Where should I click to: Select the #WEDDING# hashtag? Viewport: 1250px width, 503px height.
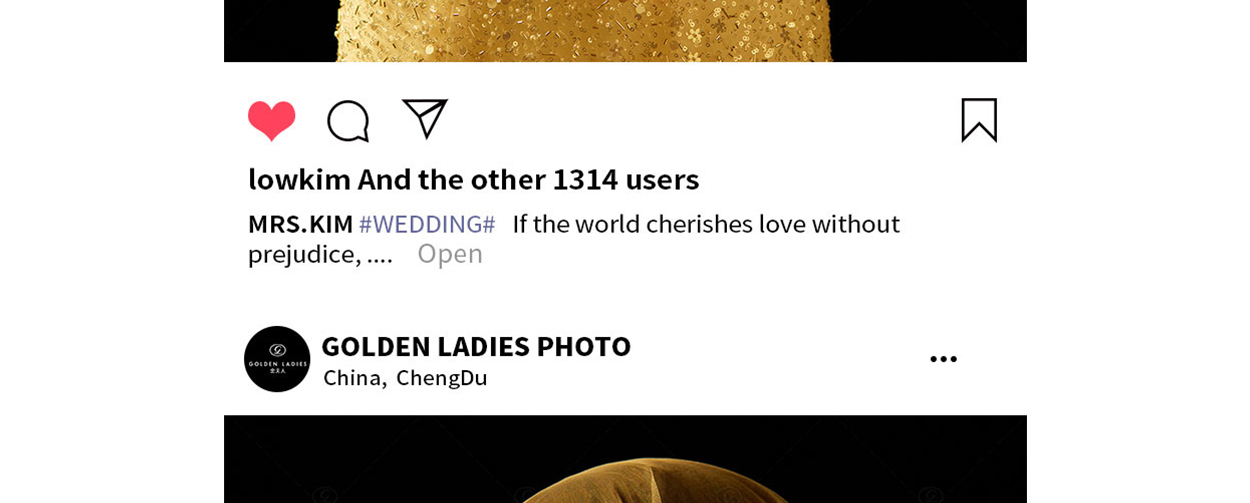(427, 224)
